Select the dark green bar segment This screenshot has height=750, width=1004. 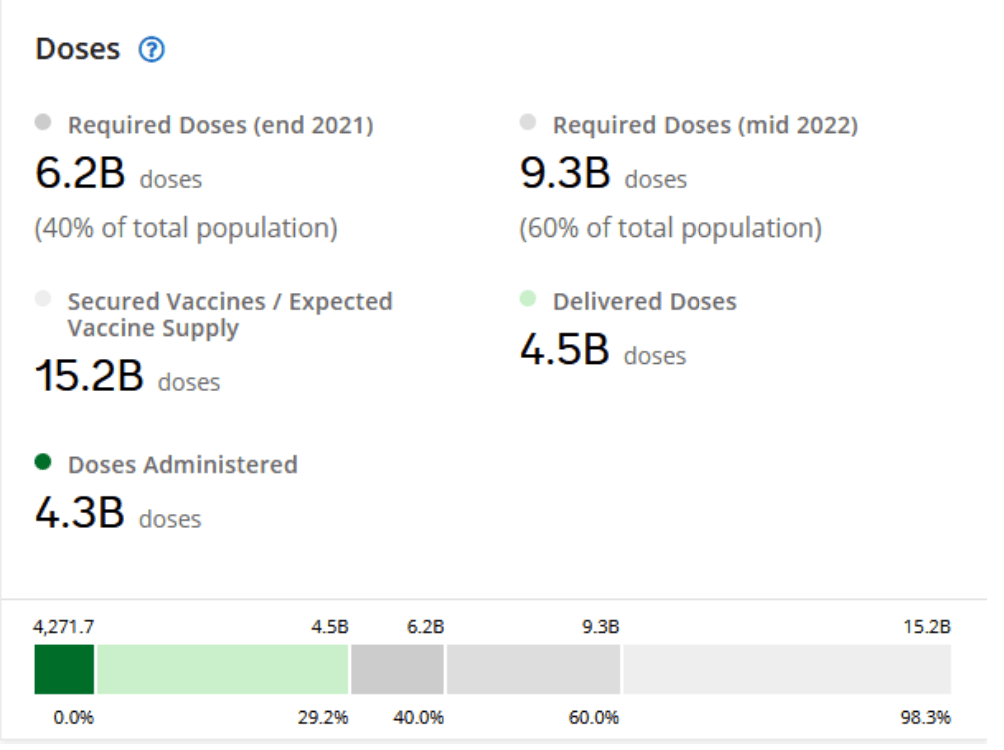[64, 669]
